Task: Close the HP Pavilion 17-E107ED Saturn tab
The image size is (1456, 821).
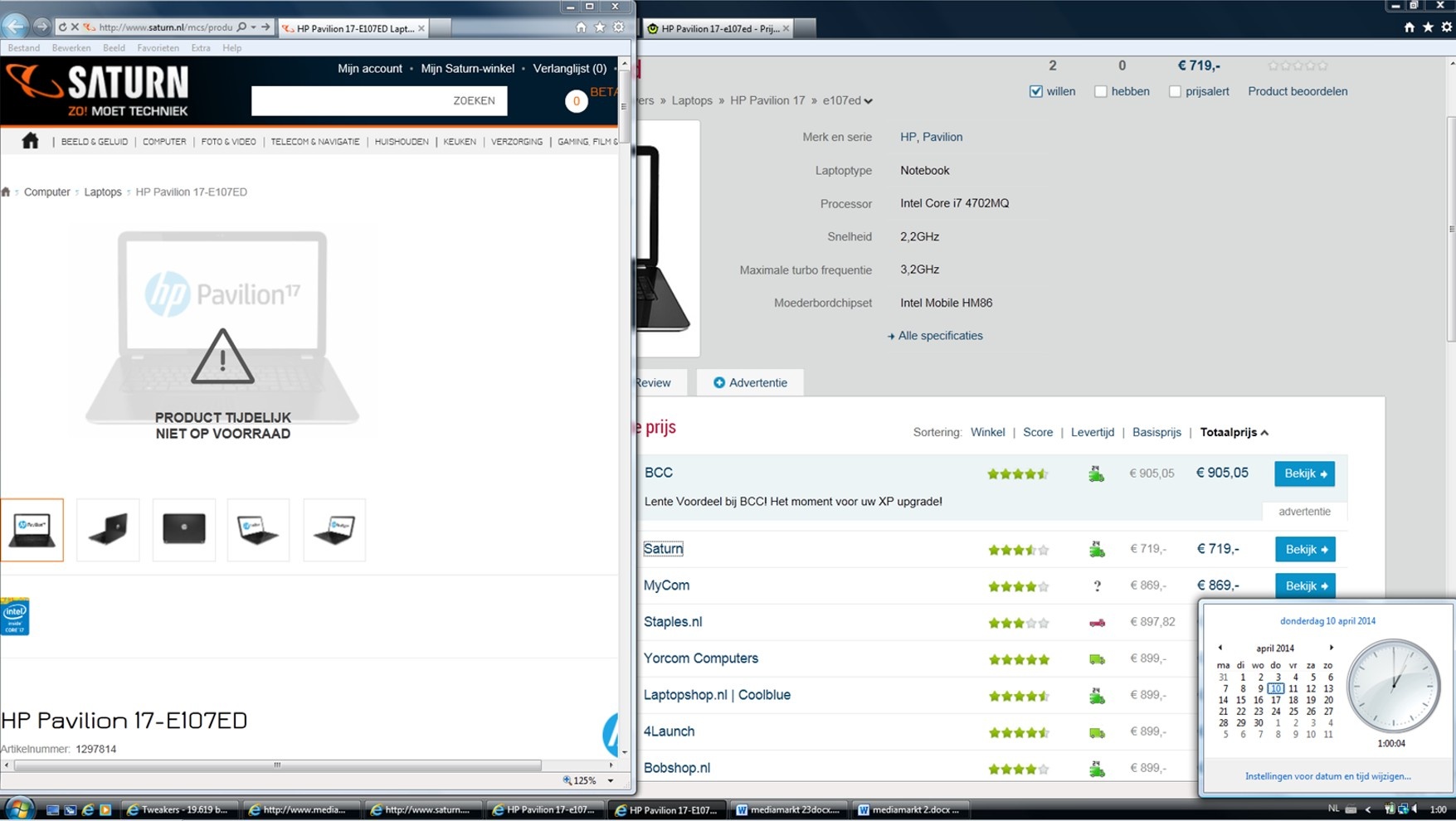Action: [x=421, y=28]
